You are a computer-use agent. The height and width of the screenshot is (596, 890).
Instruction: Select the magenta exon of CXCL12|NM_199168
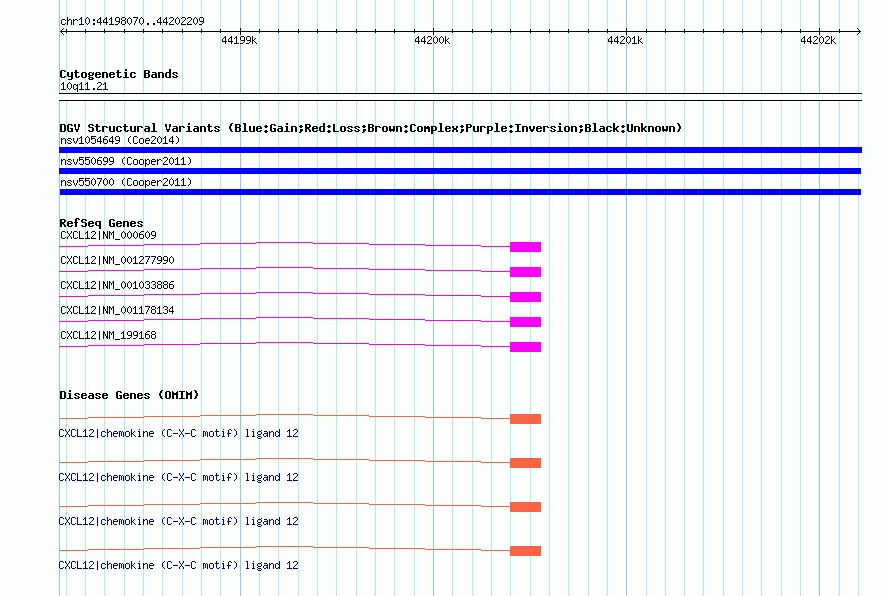(x=526, y=347)
